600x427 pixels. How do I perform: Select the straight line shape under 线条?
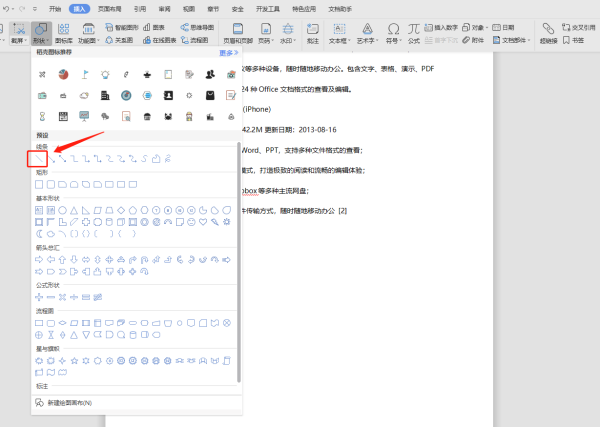tap(38, 159)
